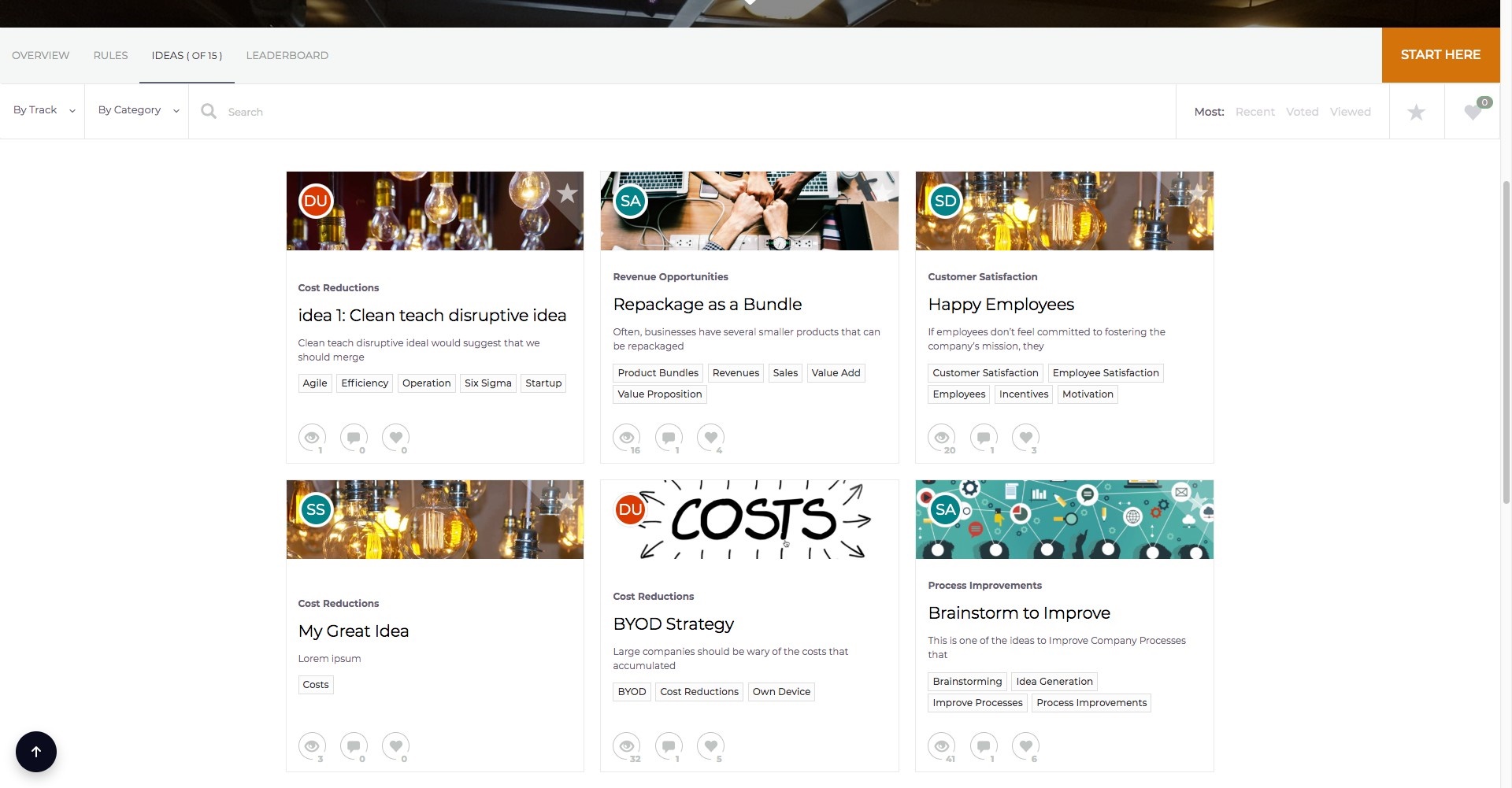Open 'Repackage as a Bundle' idea title
This screenshot has width=1512, height=788.
point(707,305)
